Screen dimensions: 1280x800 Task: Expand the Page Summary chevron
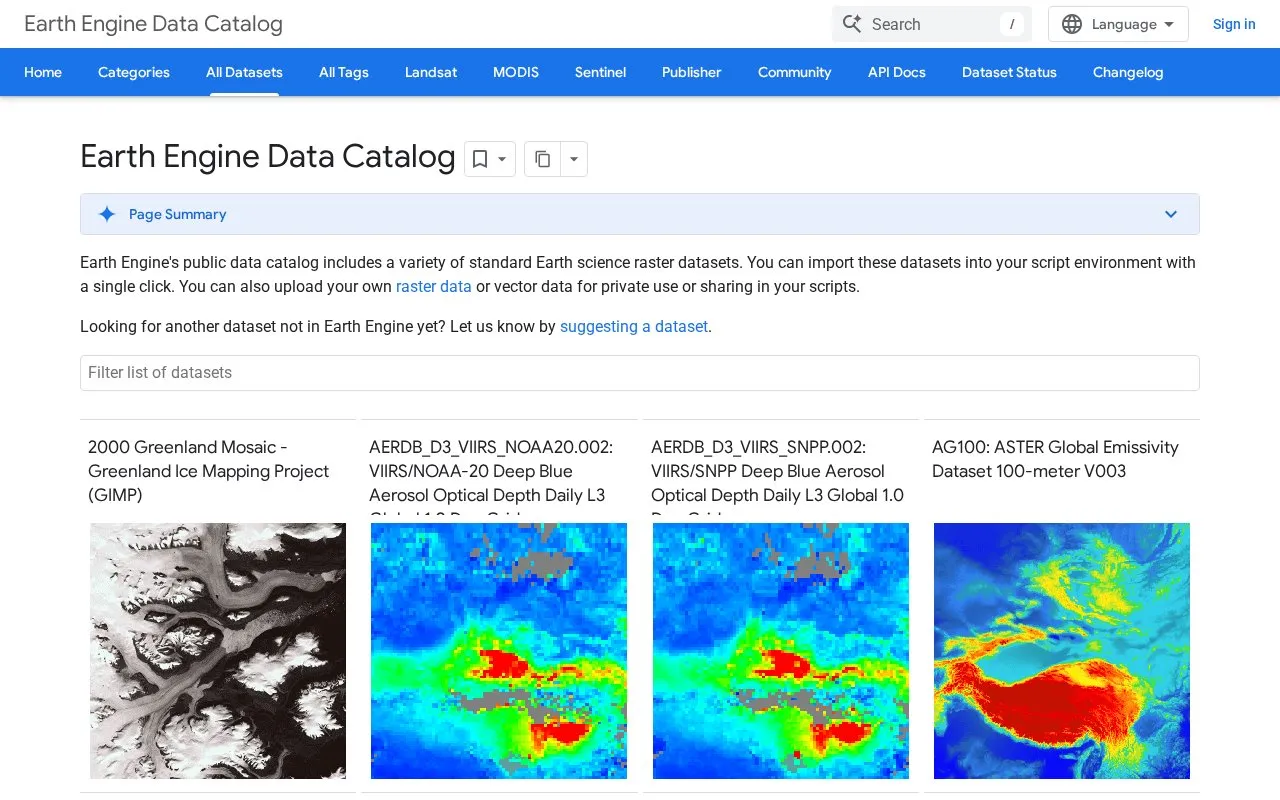coord(1171,214)
